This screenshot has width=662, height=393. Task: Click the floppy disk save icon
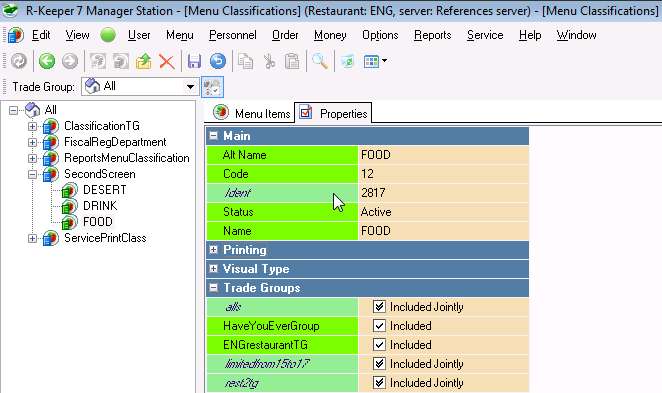pos(194,62)
